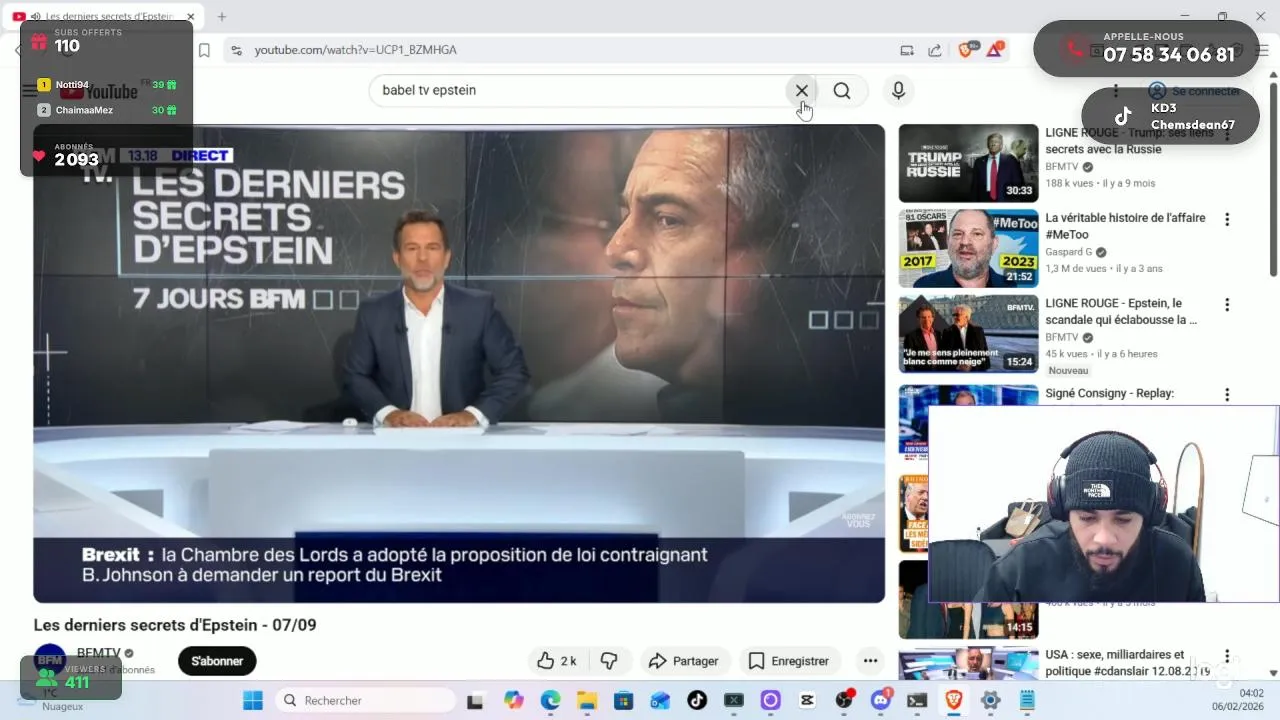Open options menu for 'LIGNE ROUGE - Trump' video
Screen dimensions: 1280x720
(1227, 134)
